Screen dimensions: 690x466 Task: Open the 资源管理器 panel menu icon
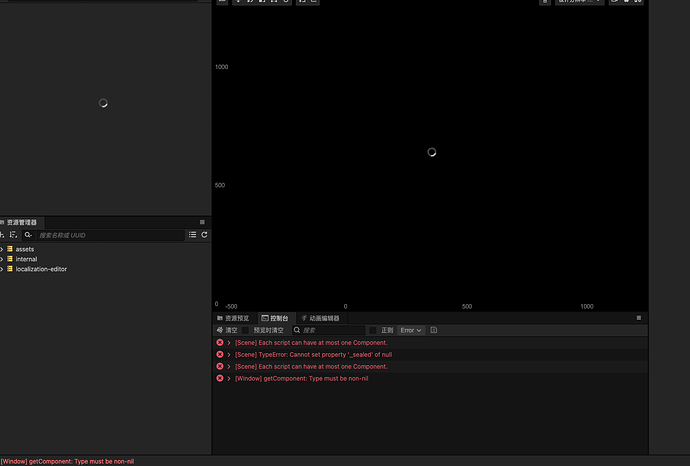pos(202,222)
